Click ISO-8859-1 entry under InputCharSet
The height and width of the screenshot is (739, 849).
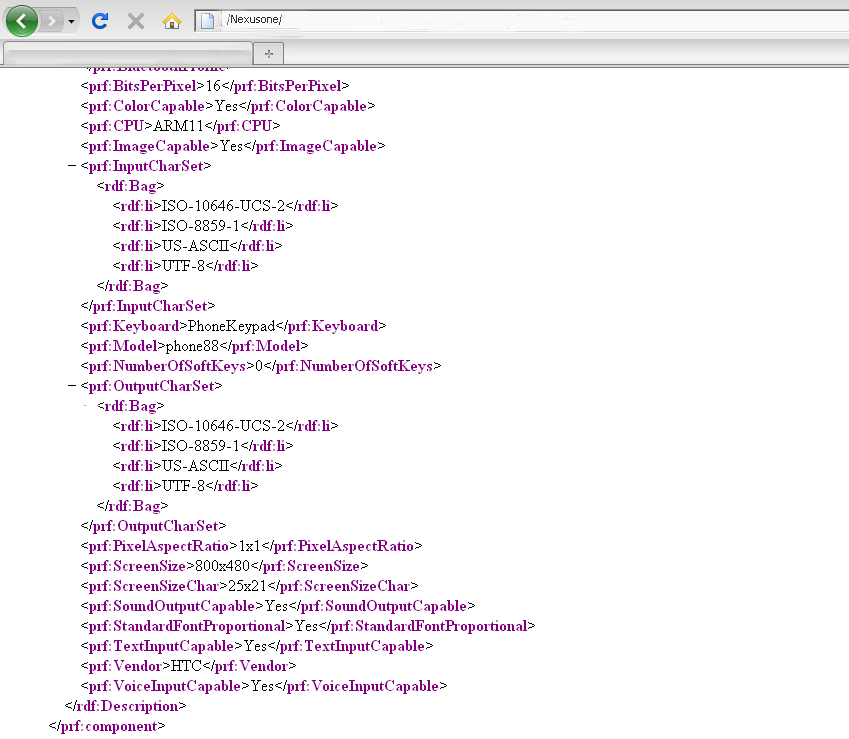(201, 226)
